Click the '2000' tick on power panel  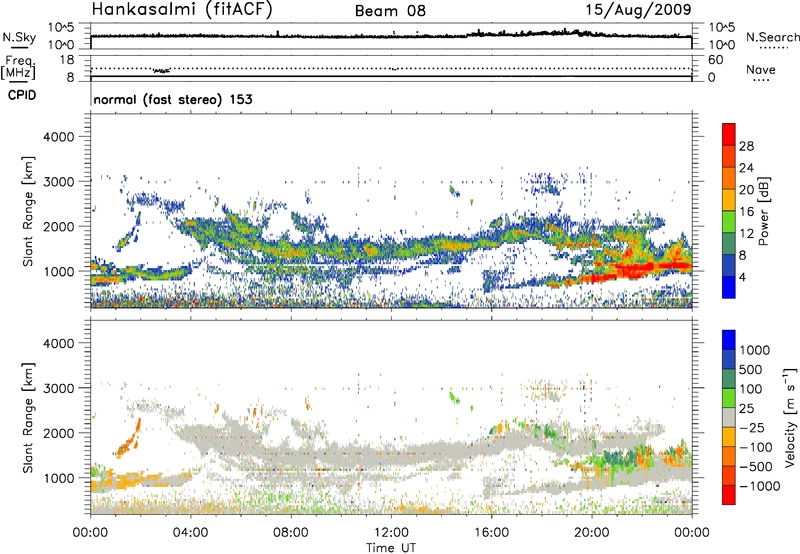pyautogui.click(x=58, y=226)
